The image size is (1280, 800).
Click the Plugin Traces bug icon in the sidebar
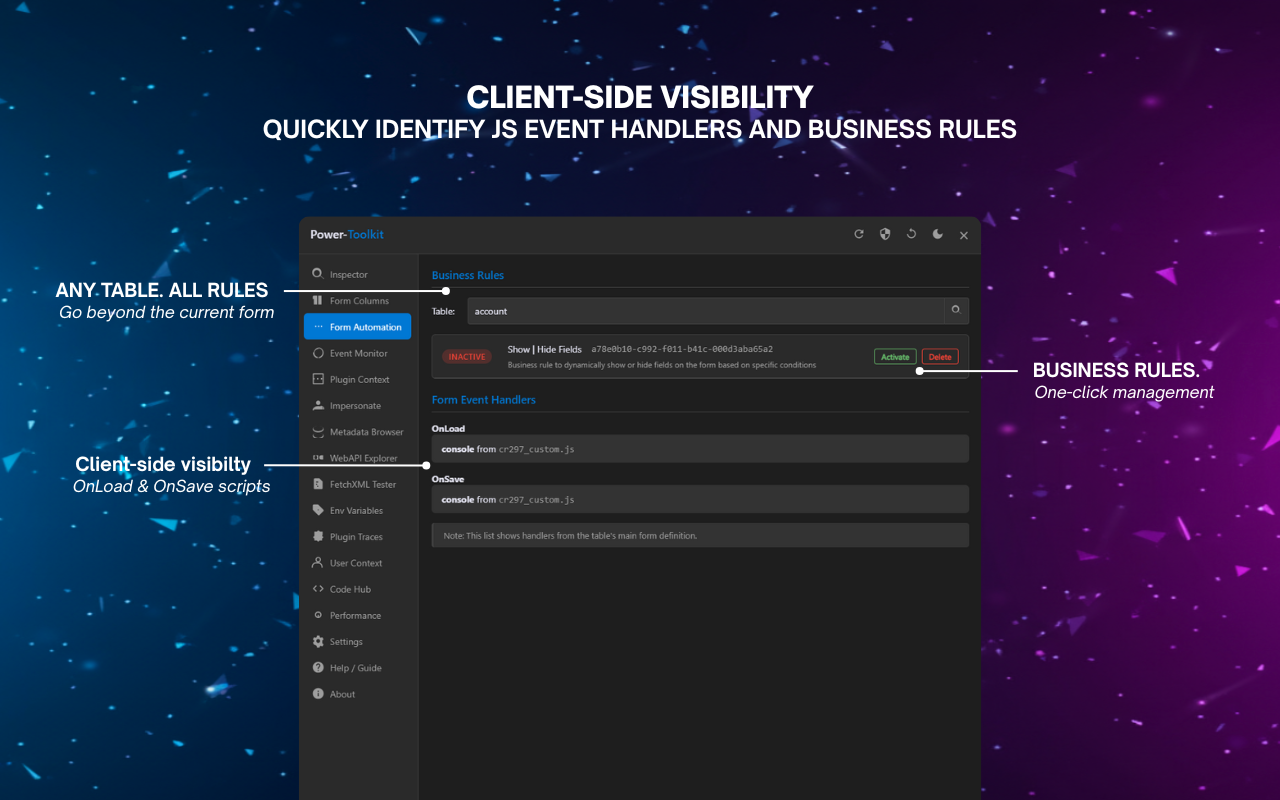(318, 536)
